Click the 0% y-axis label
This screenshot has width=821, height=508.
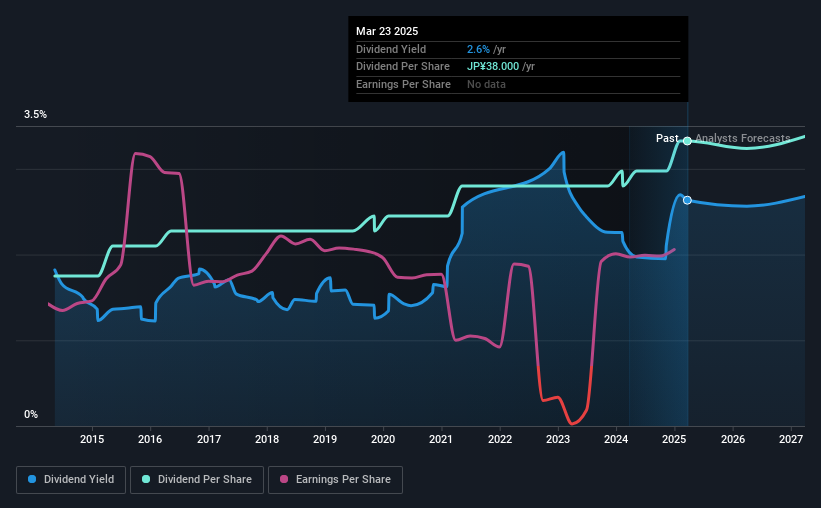31,414
